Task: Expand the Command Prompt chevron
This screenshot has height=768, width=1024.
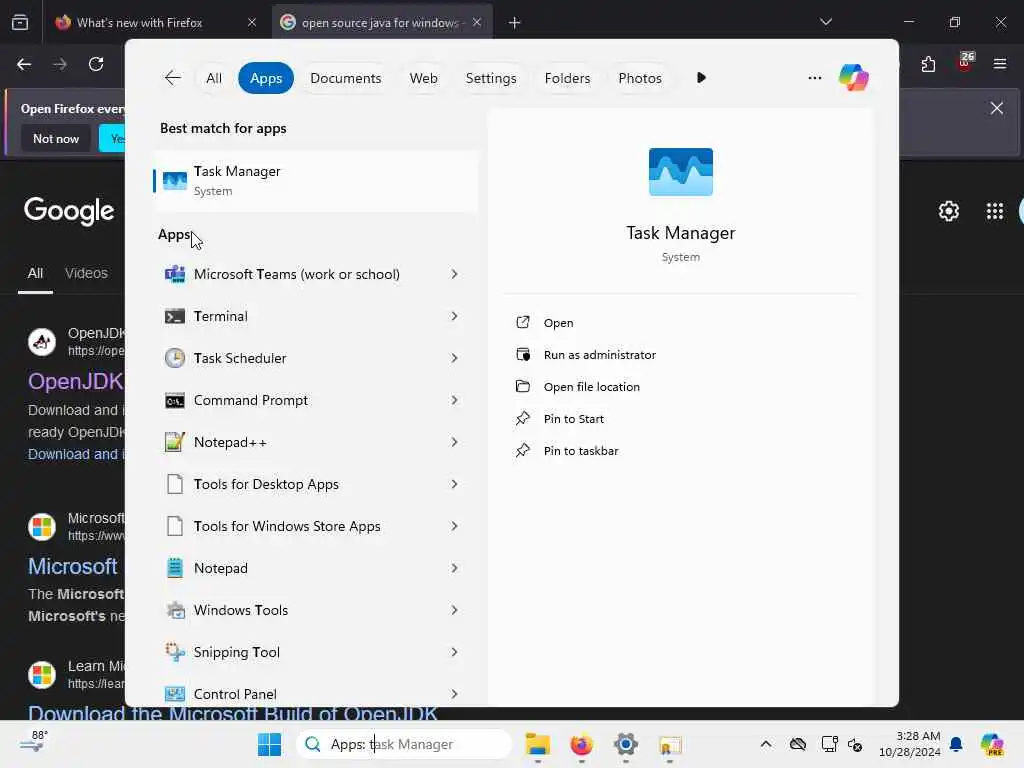Action: [x=455, y=400]
